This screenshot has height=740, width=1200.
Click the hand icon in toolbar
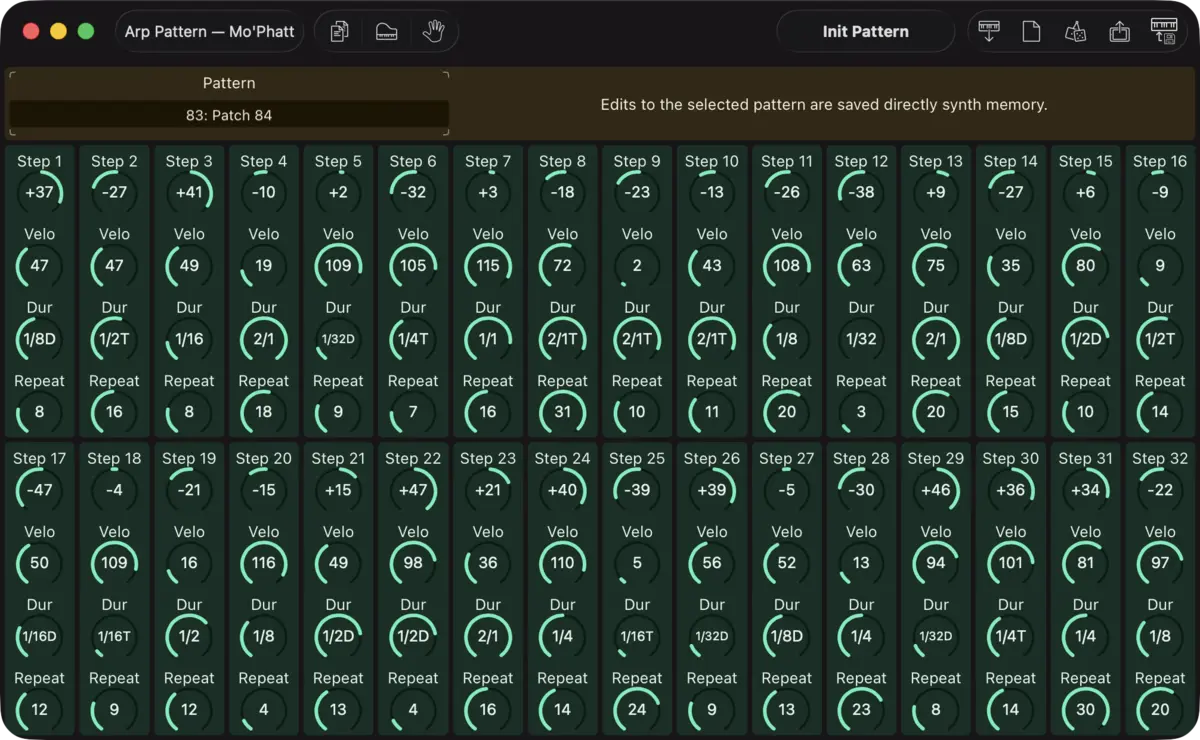click(x=433, y=32)
